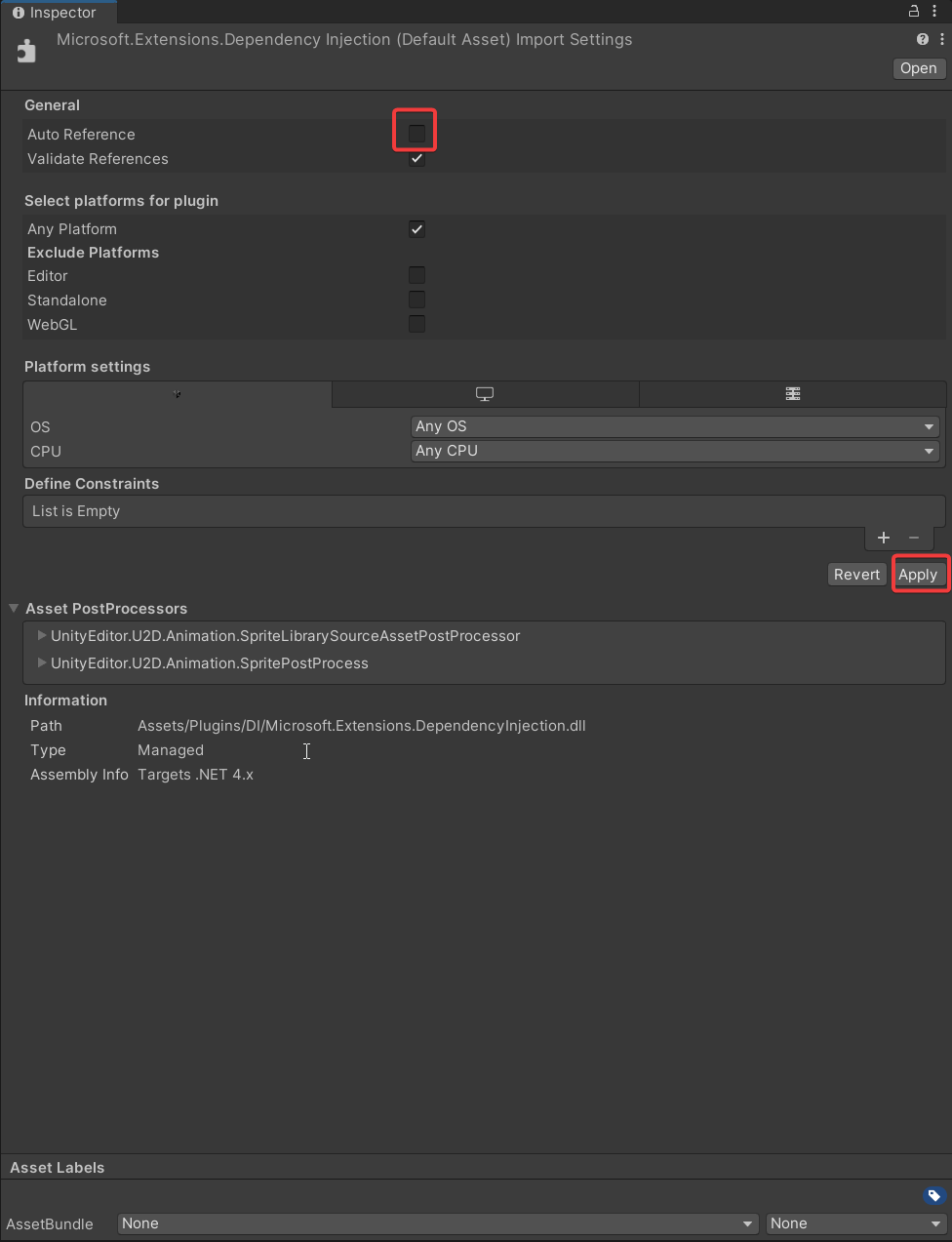This screenshot has width=952, height=1242.
Task: Click the Apply button
Action: click(x=918, y=575)
